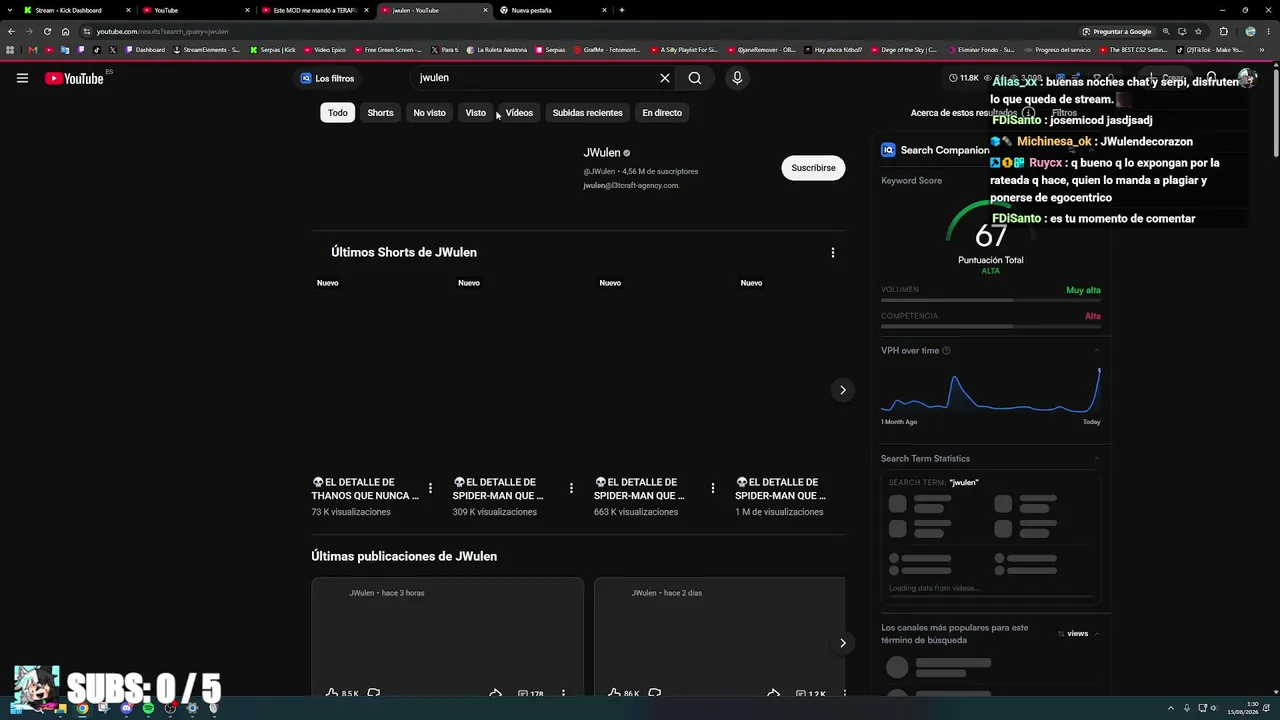Open the Thanos detail Short title
The image size is (1280, 720).
point(365,489)
